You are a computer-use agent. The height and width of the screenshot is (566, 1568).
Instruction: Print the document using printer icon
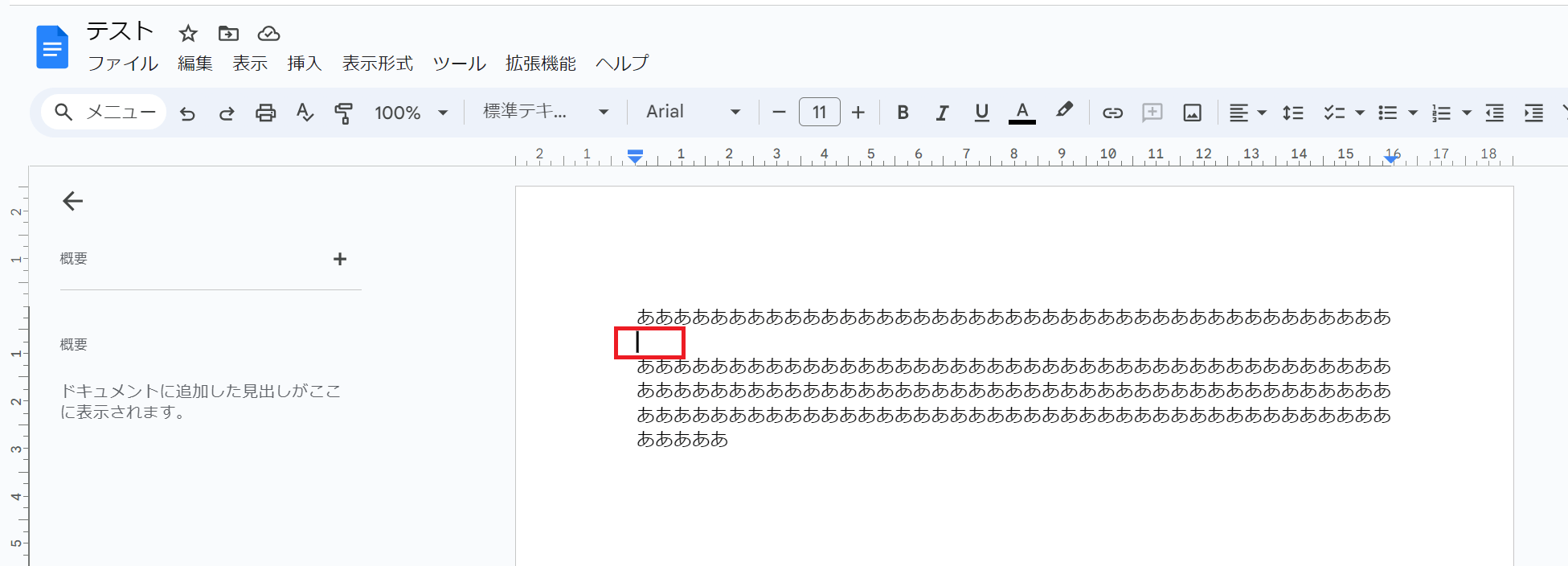point(265,113)
